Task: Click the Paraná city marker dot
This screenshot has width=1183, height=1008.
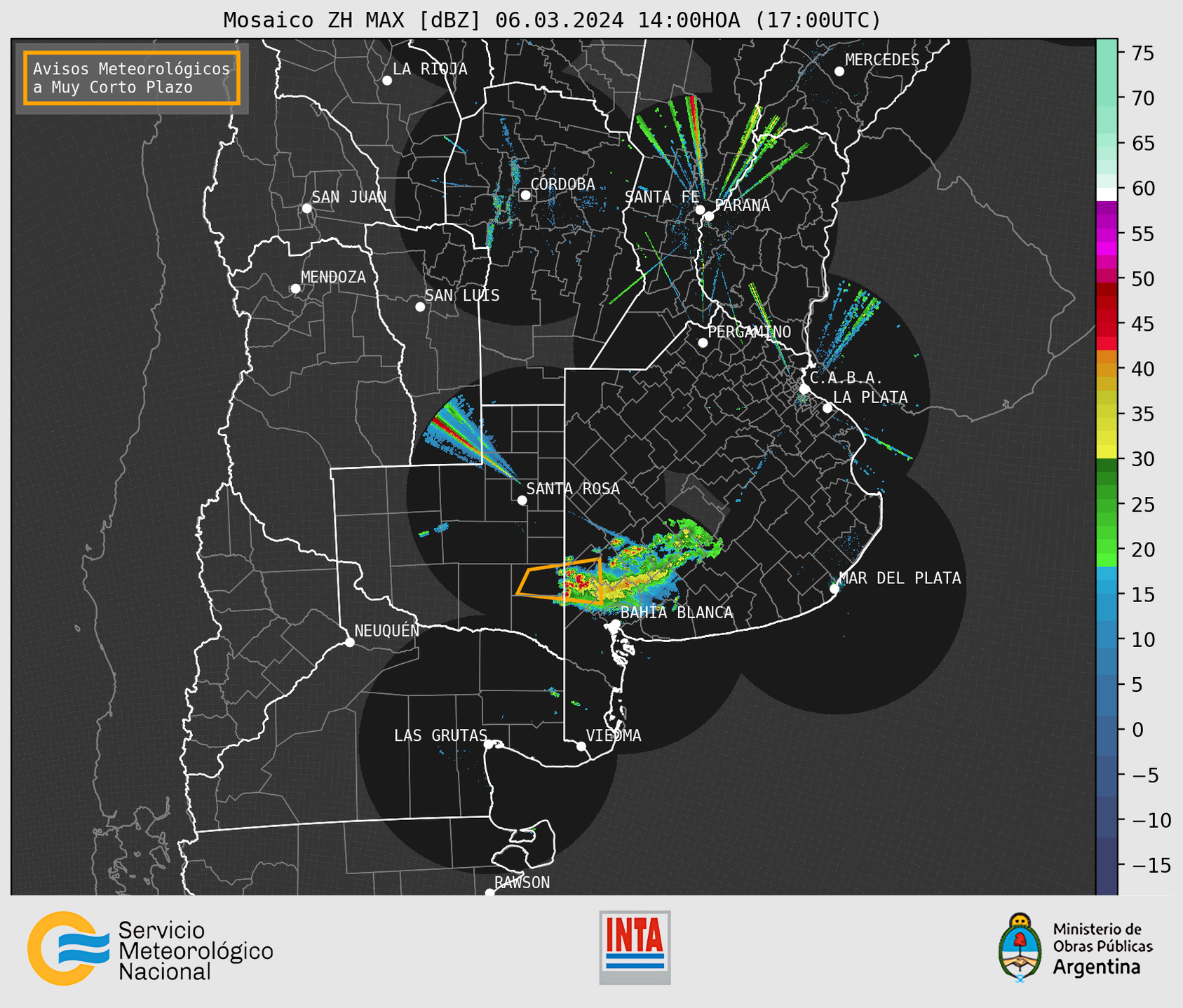Action: (709, 216)
